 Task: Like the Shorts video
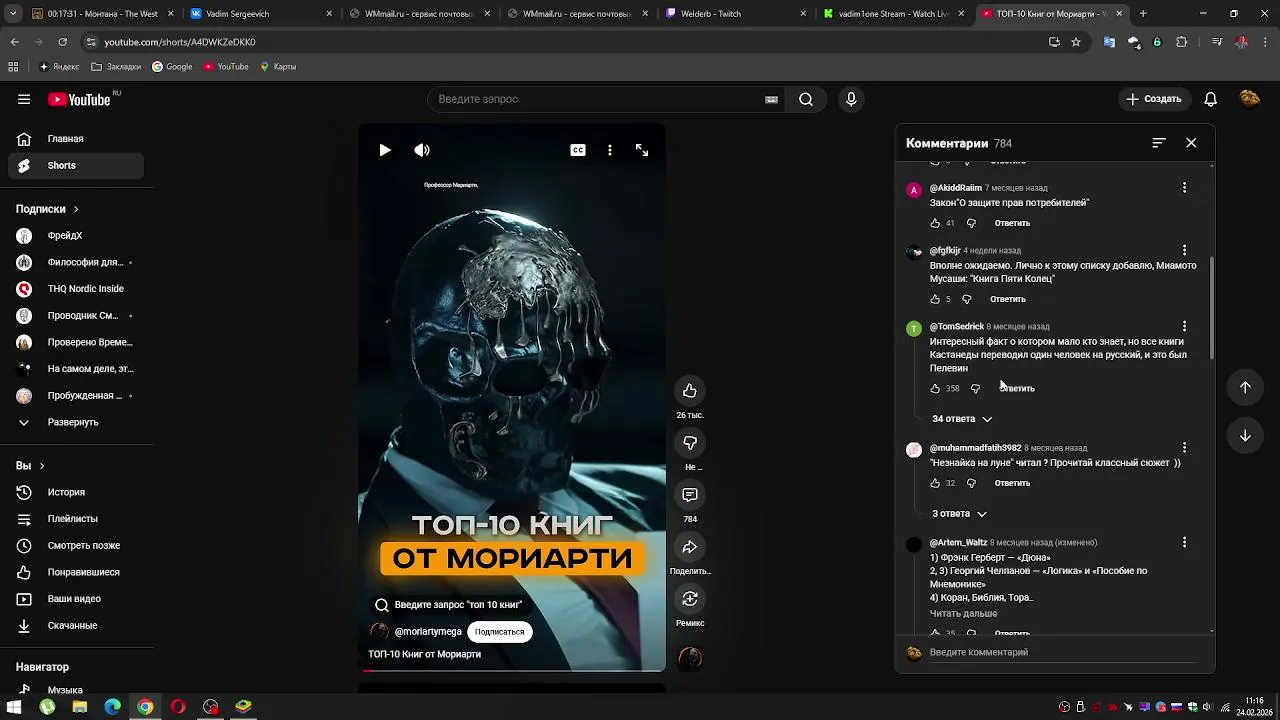tap(690, 390)
